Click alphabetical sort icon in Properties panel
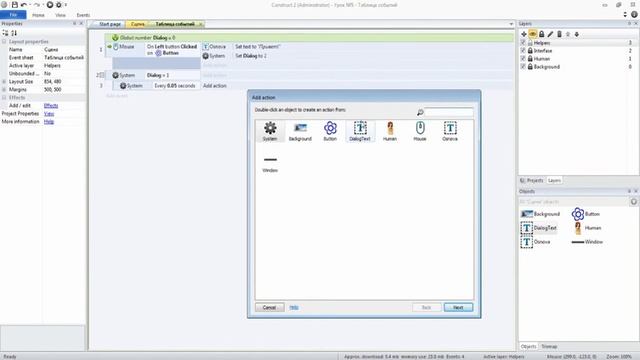 tap(14, 33)
